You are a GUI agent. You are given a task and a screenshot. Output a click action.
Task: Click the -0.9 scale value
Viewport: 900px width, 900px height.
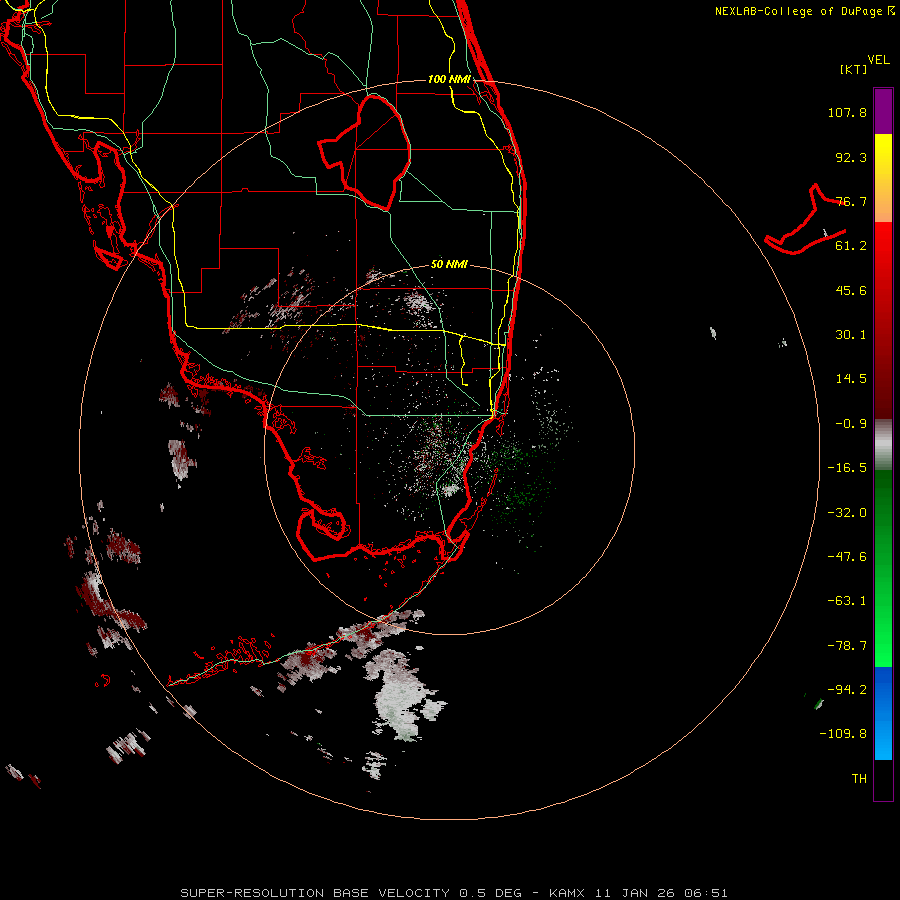(851, 424)
